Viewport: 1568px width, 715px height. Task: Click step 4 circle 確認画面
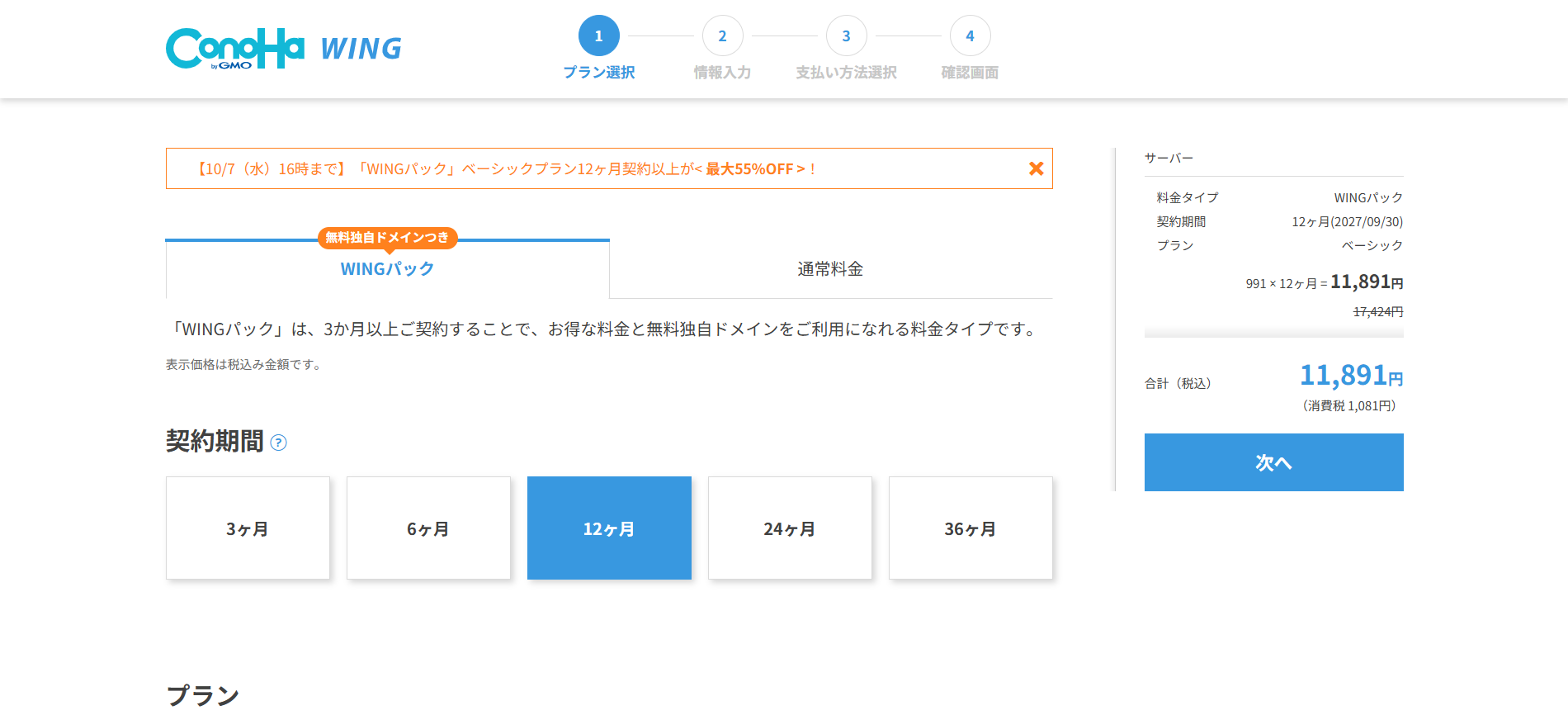[x=971, y=36]
